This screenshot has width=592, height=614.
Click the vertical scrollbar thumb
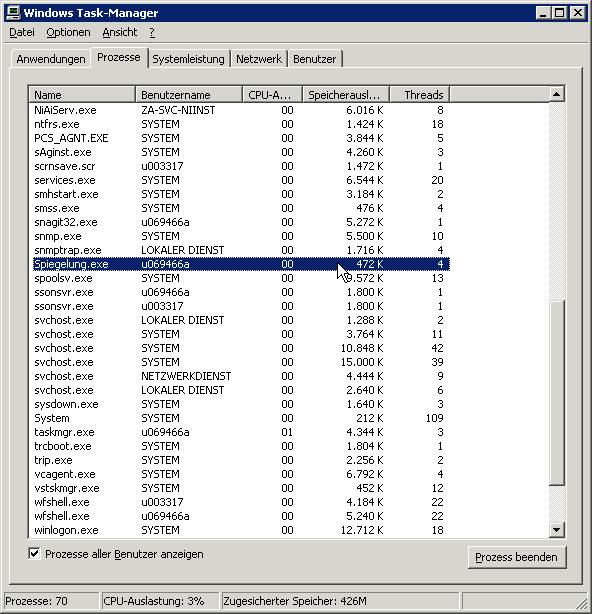(x=556, y=392)
